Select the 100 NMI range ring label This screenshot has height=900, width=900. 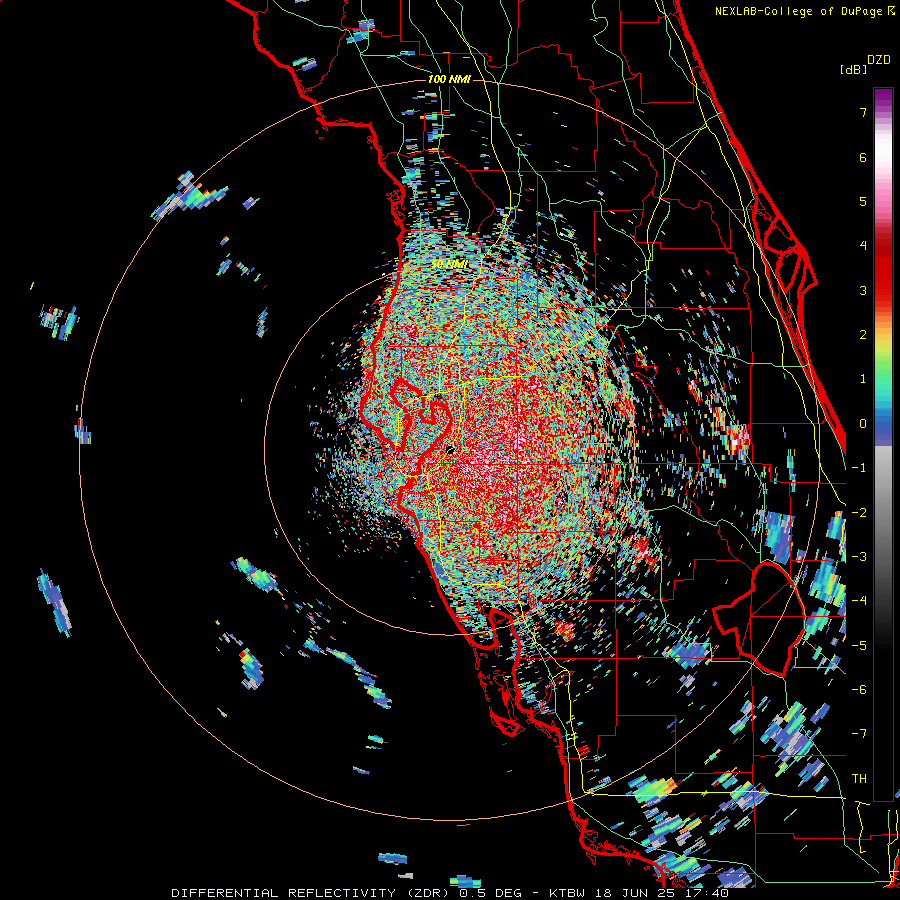pos(449,79)
